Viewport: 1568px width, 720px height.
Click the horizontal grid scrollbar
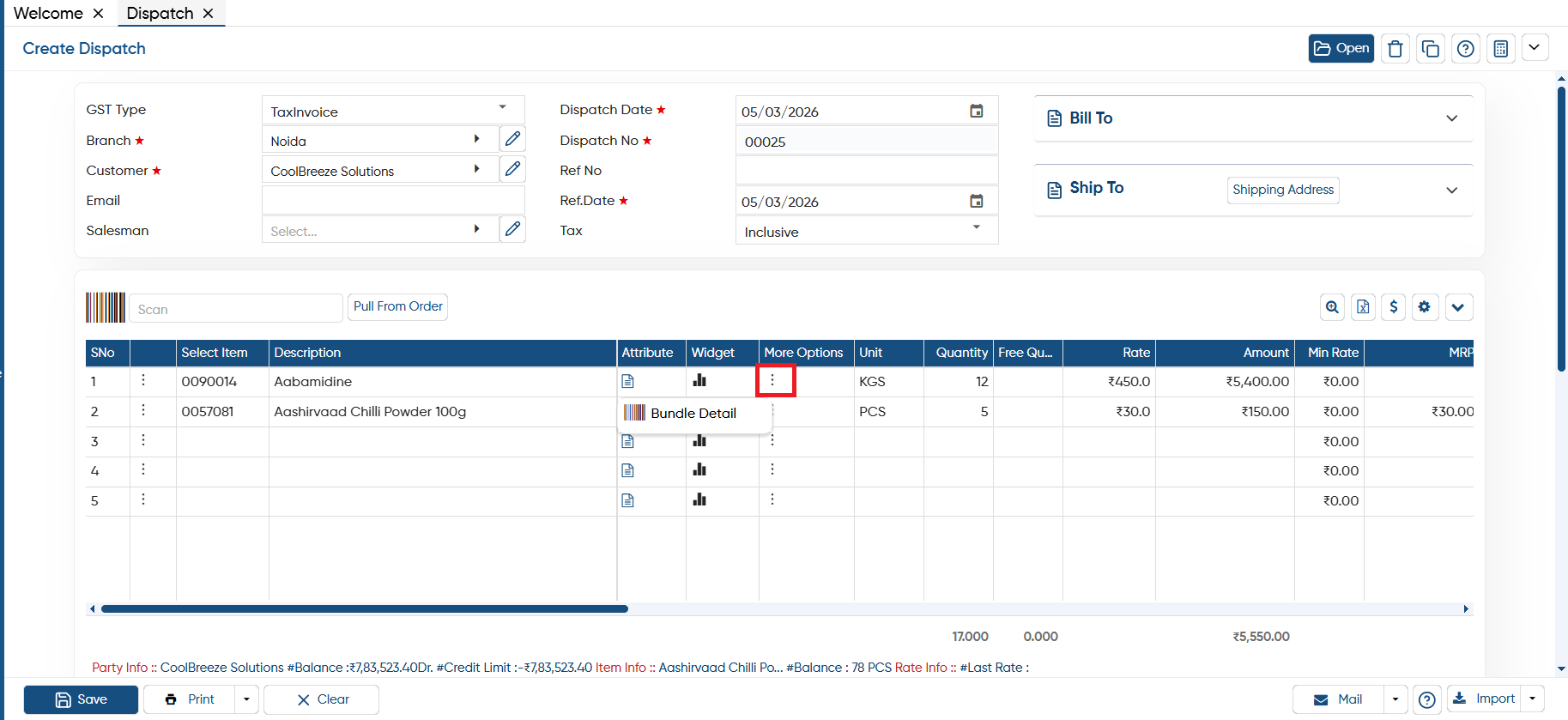coord(365,608)
